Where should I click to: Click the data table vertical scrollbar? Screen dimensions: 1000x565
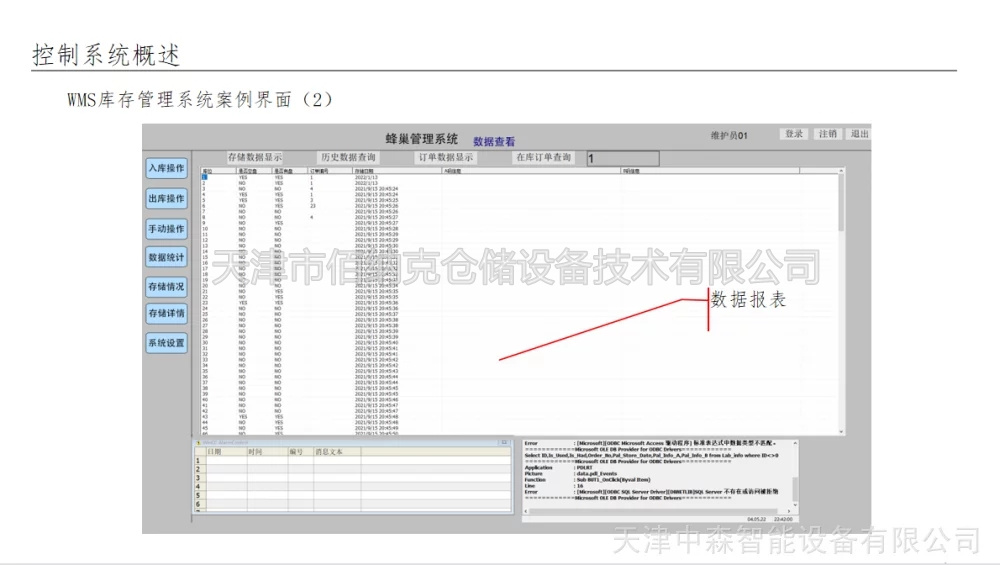coord(841,300)
